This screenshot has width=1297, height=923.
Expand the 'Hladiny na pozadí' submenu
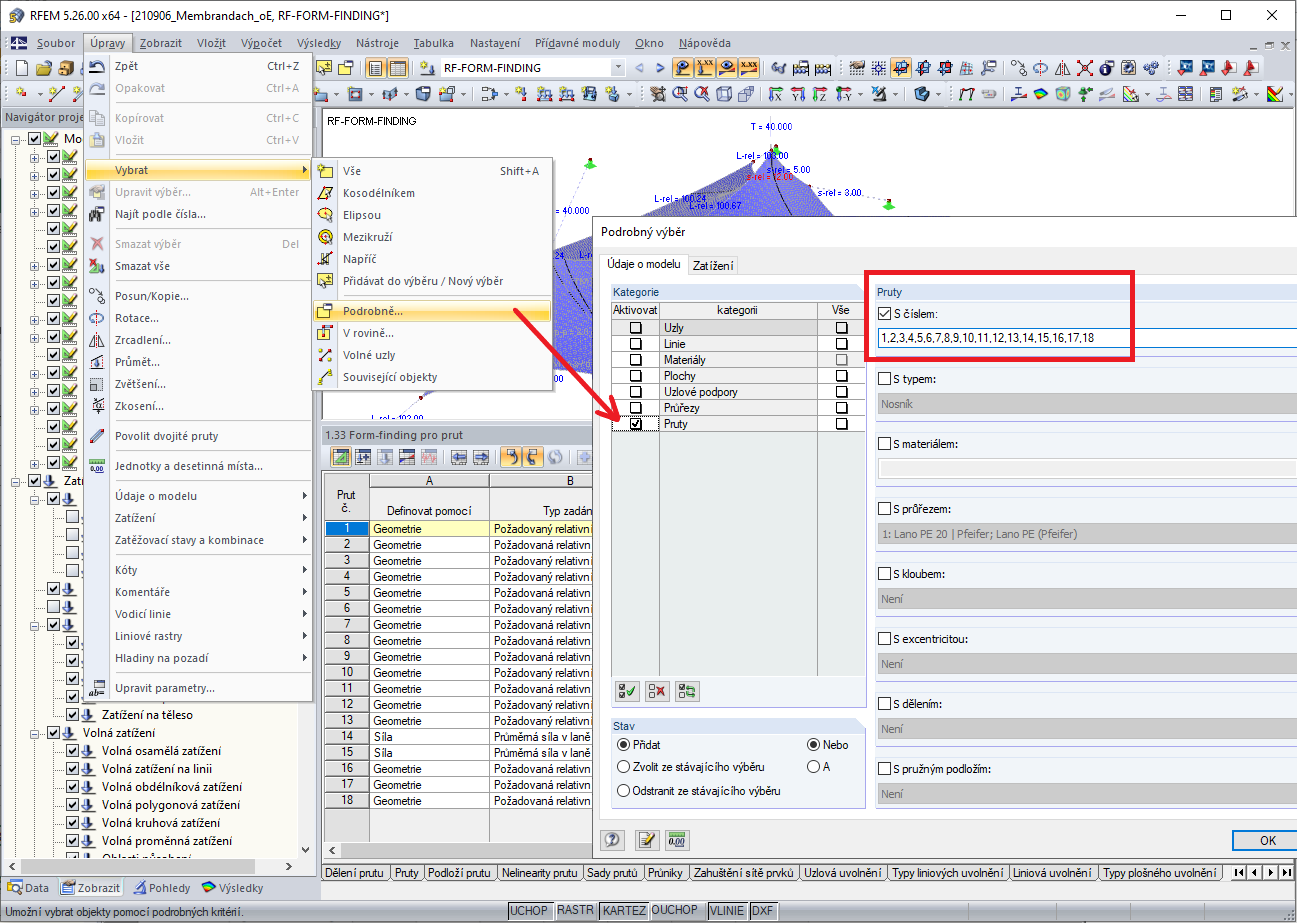198,658
